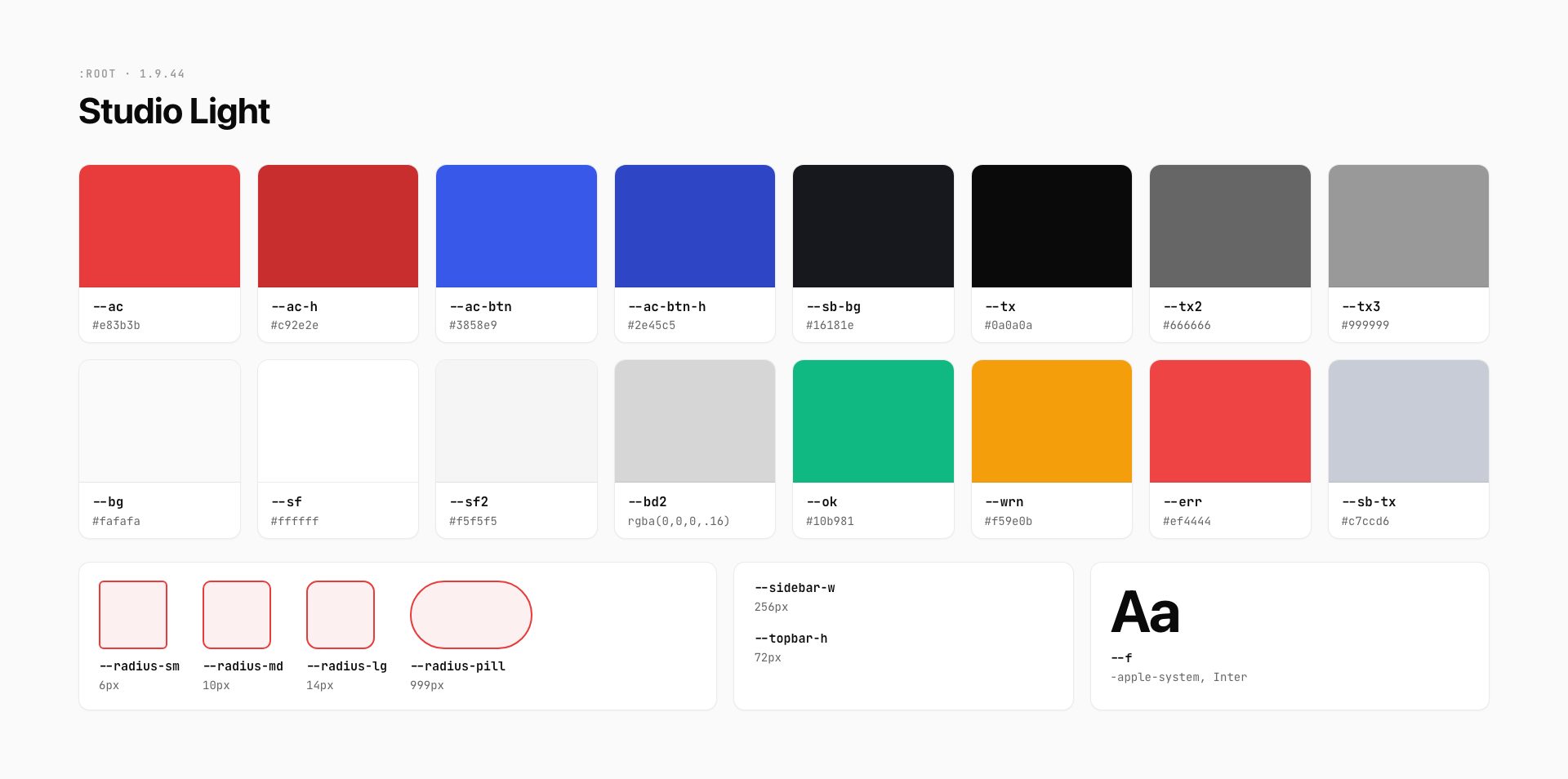
Task: Select the value rgba(0,0,0,.16)
Action: (679, 521)
